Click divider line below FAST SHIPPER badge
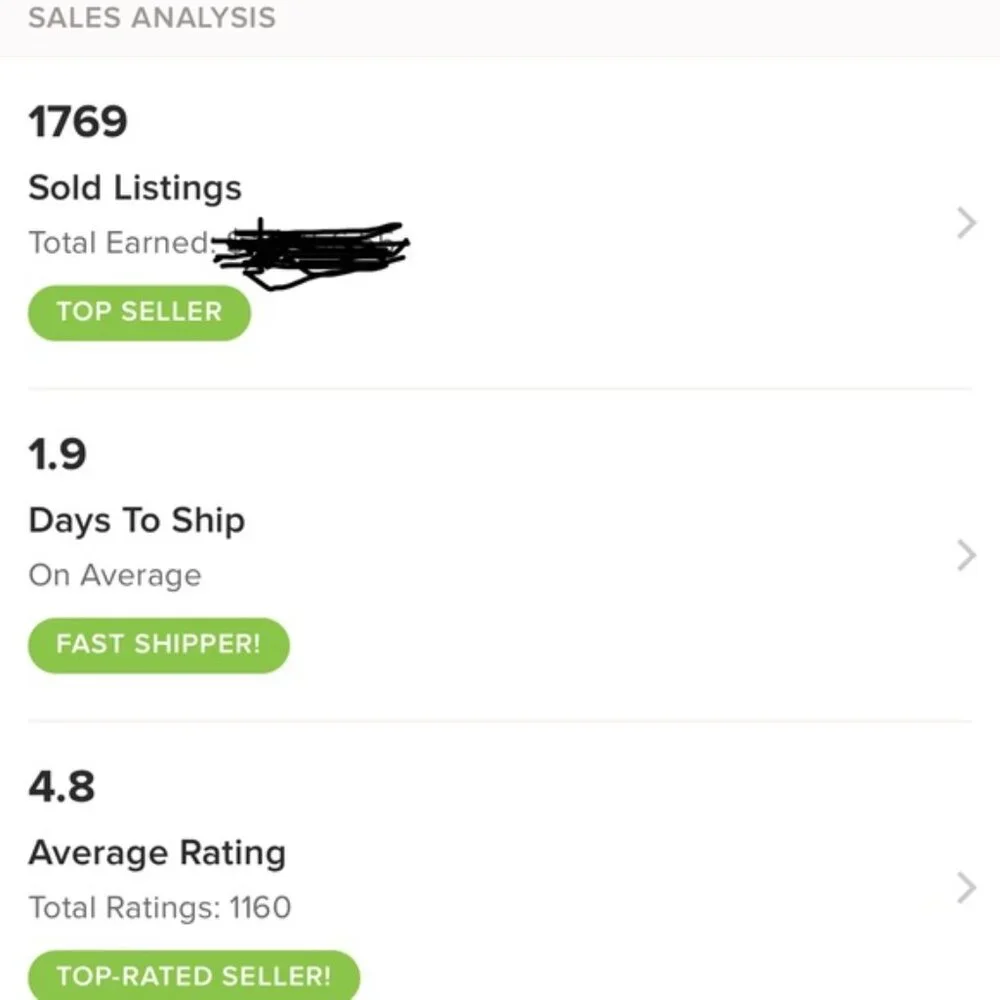 pos(500,721)
